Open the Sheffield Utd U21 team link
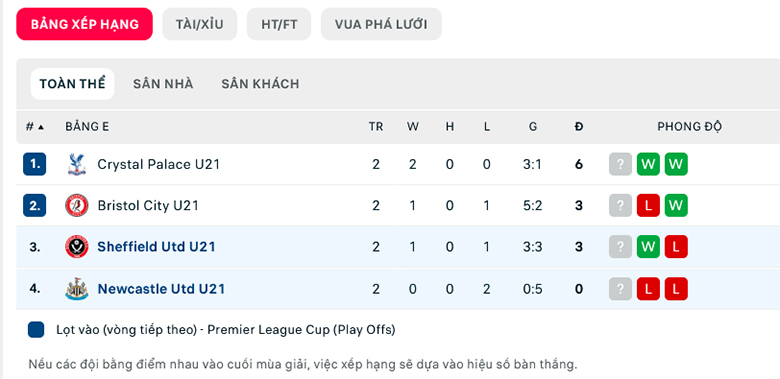 click(156, 247)
